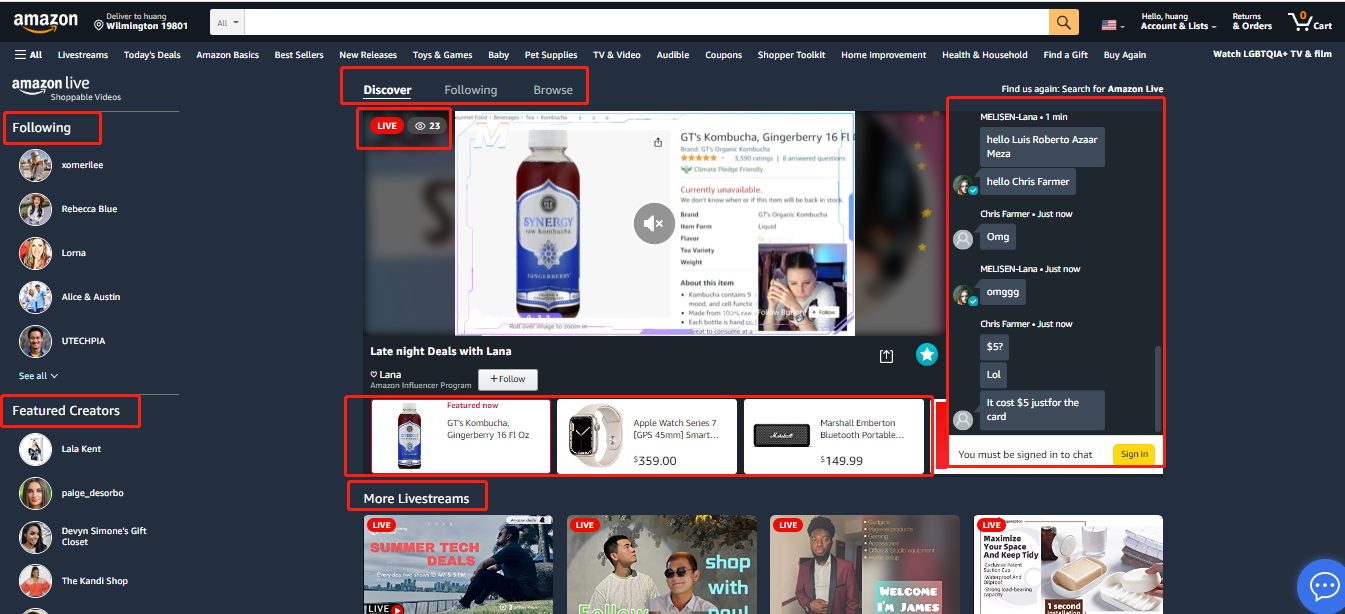
Task: Open Alice & Austin's avatar
Action: [x=35, y=297]
